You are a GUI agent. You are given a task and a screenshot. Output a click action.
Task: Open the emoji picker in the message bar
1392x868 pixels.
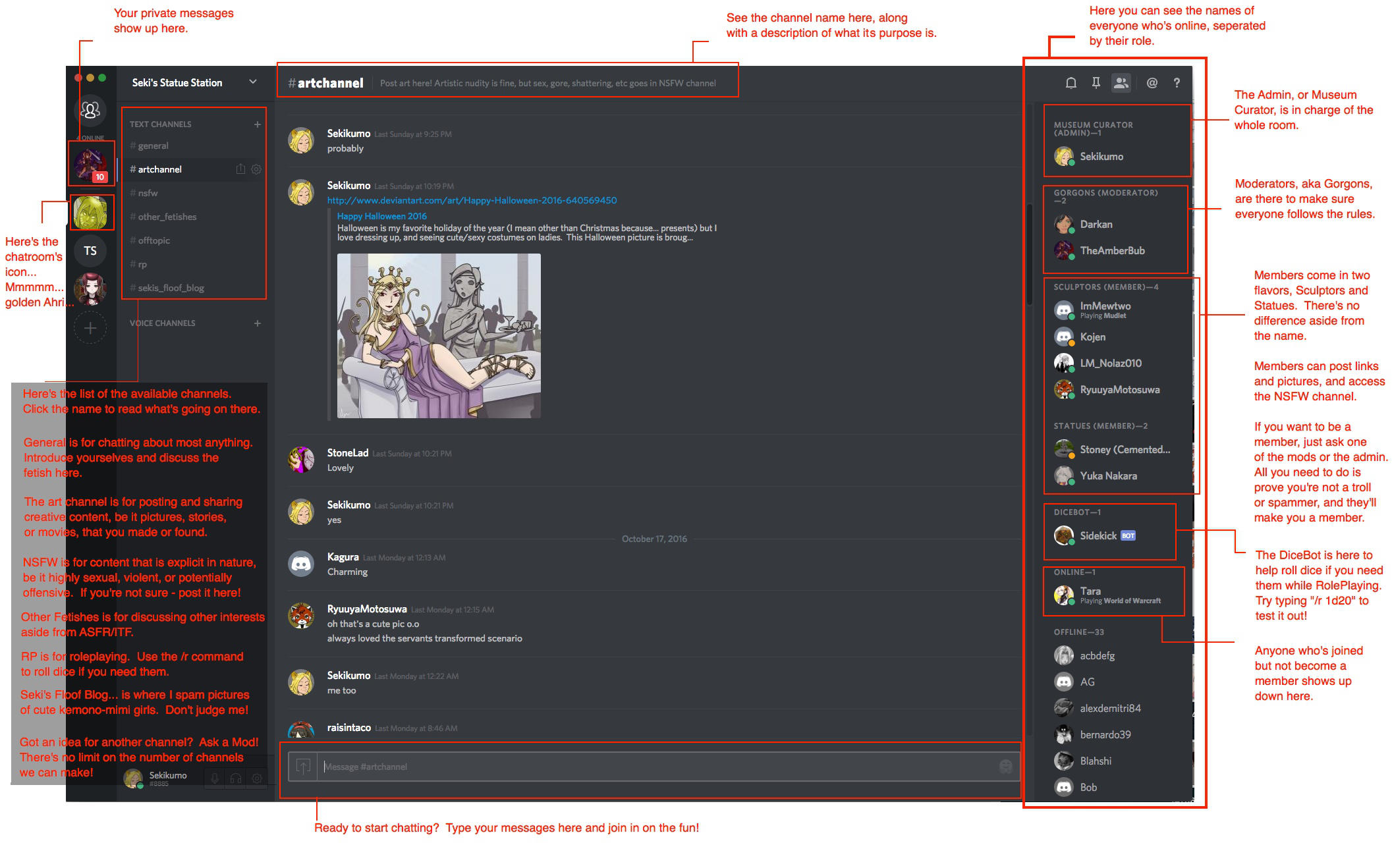point(1005,767)
